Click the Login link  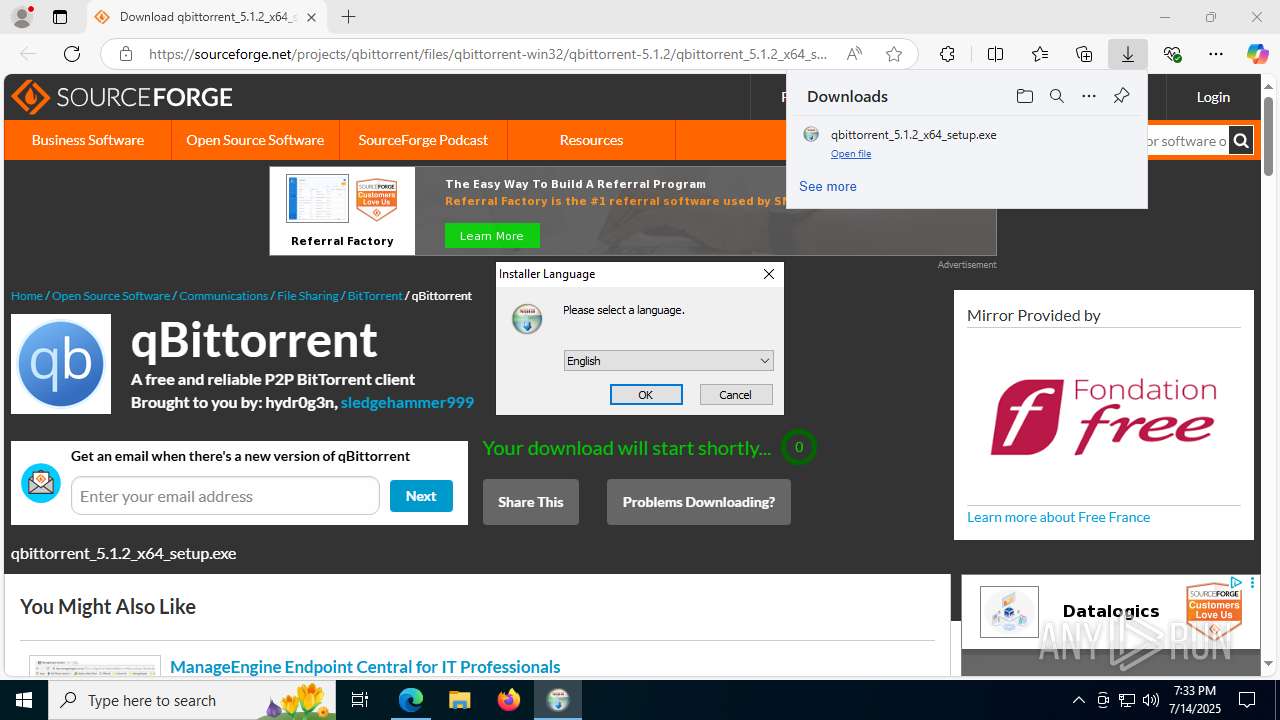pyautogui.click(x=1213, y=97)
